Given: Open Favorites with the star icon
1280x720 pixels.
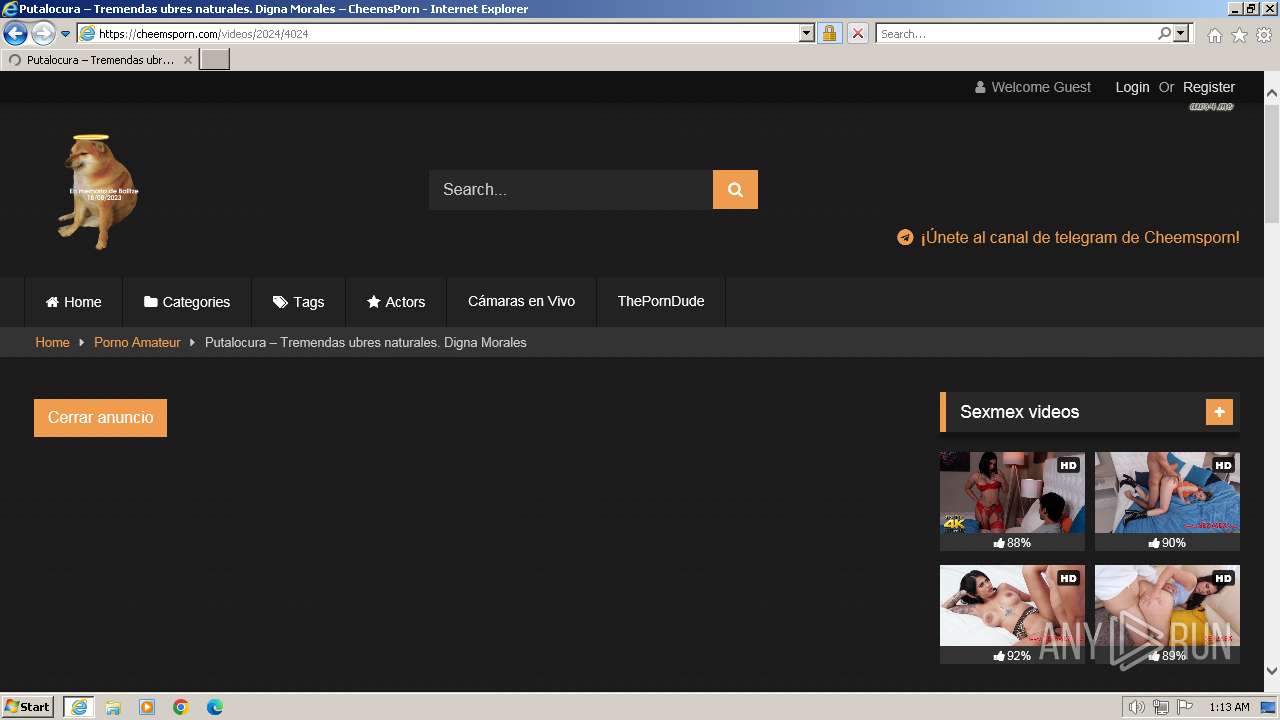Looking at the screenshot, I should (x=1239, y=35).
